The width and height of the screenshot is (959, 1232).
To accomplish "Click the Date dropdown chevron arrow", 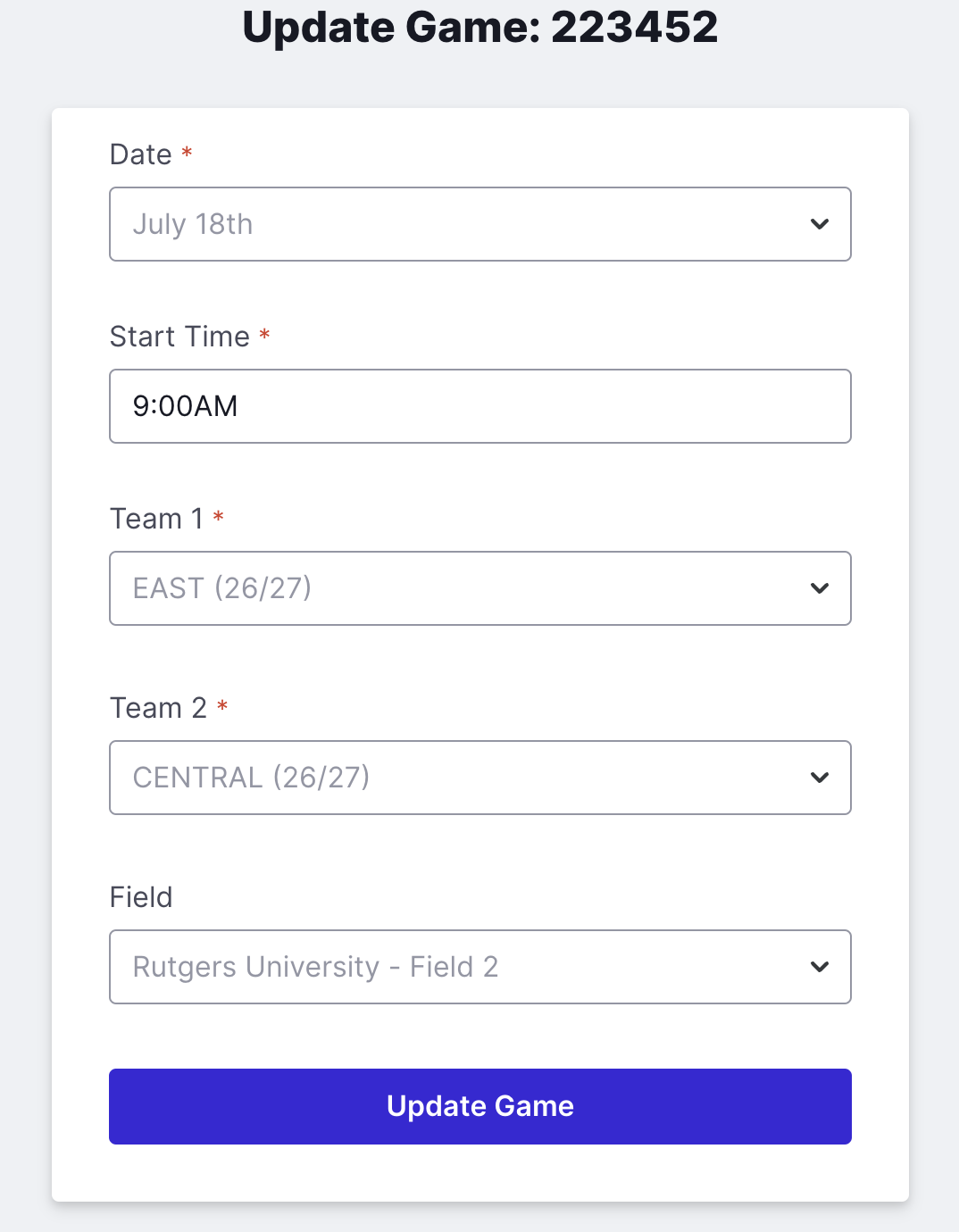I will 819,224.
